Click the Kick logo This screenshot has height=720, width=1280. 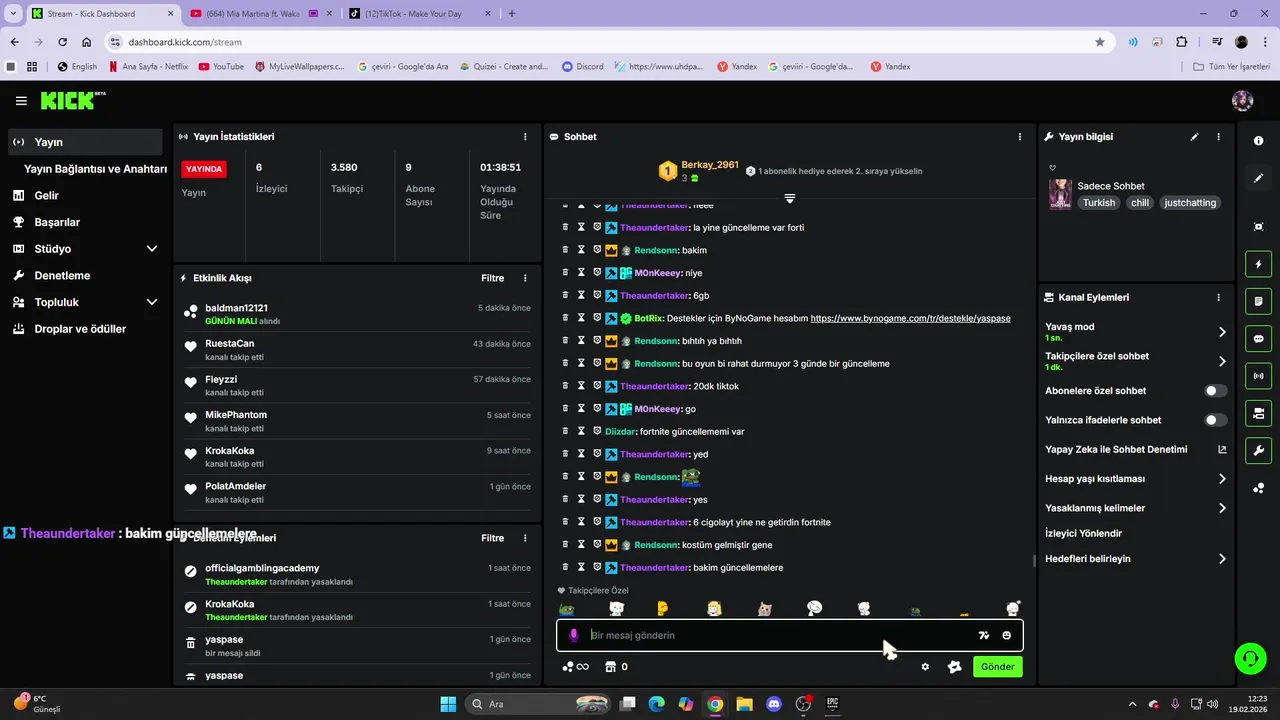point(72,101)
